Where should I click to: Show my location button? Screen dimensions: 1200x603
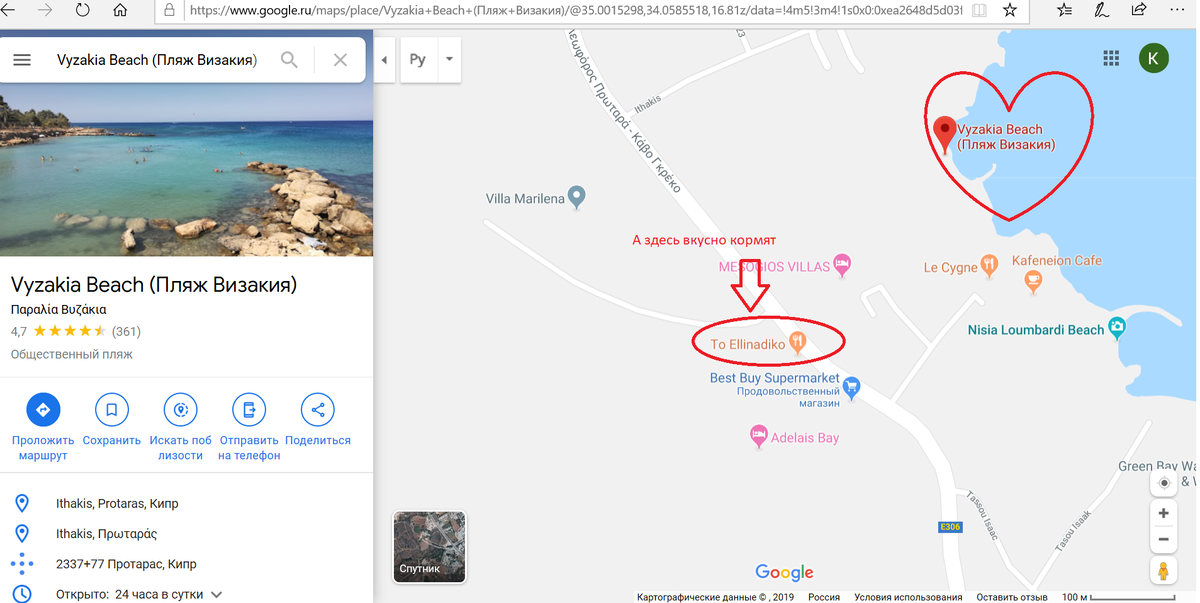(1163, 483)
